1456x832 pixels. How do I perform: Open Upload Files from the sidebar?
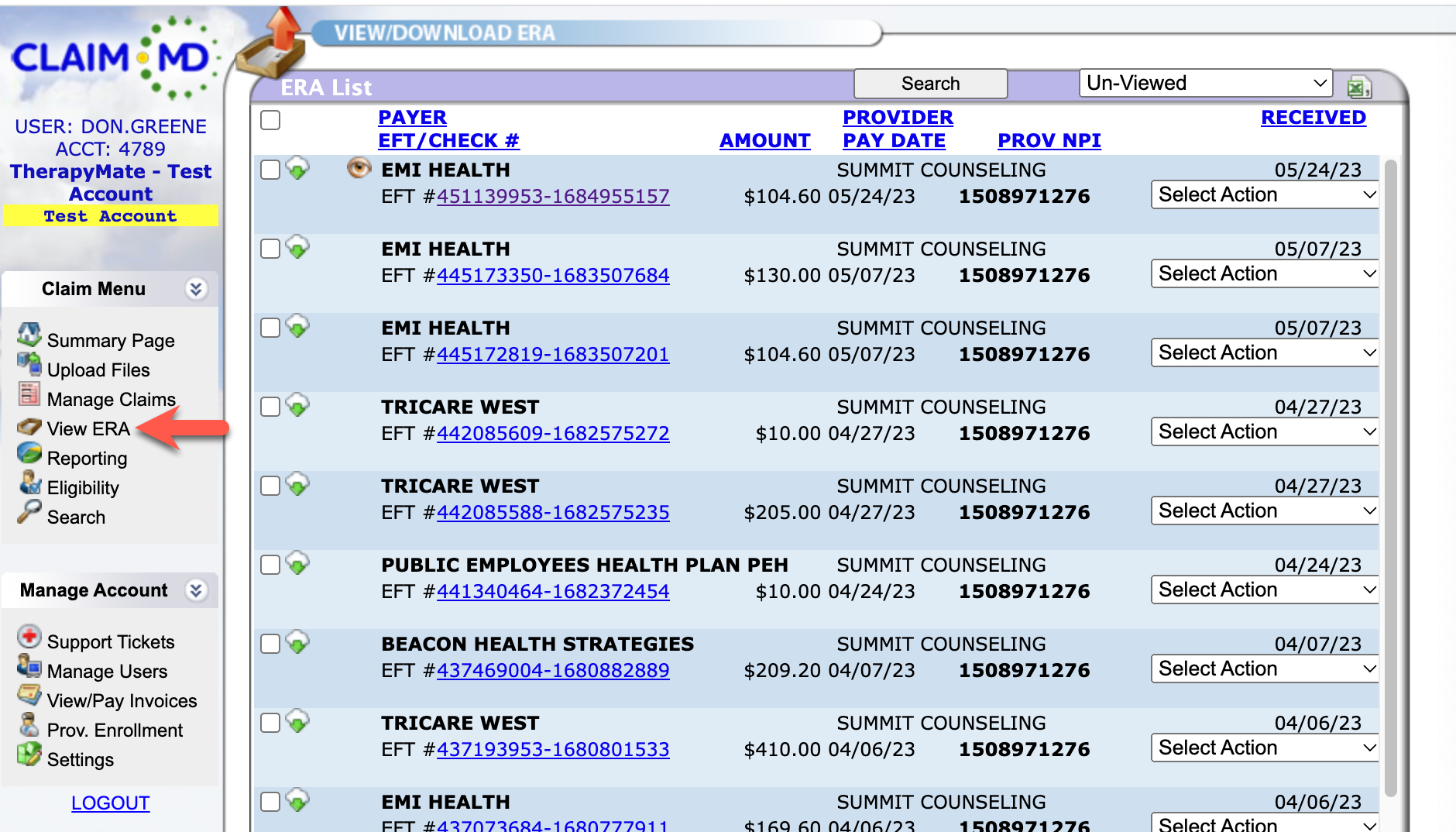[x=98, y=370]
